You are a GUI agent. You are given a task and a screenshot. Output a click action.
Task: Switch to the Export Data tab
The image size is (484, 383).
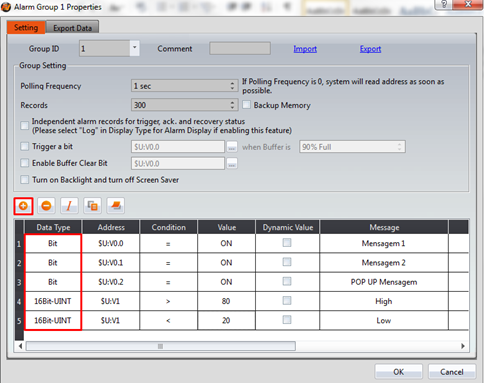[72, 28]
